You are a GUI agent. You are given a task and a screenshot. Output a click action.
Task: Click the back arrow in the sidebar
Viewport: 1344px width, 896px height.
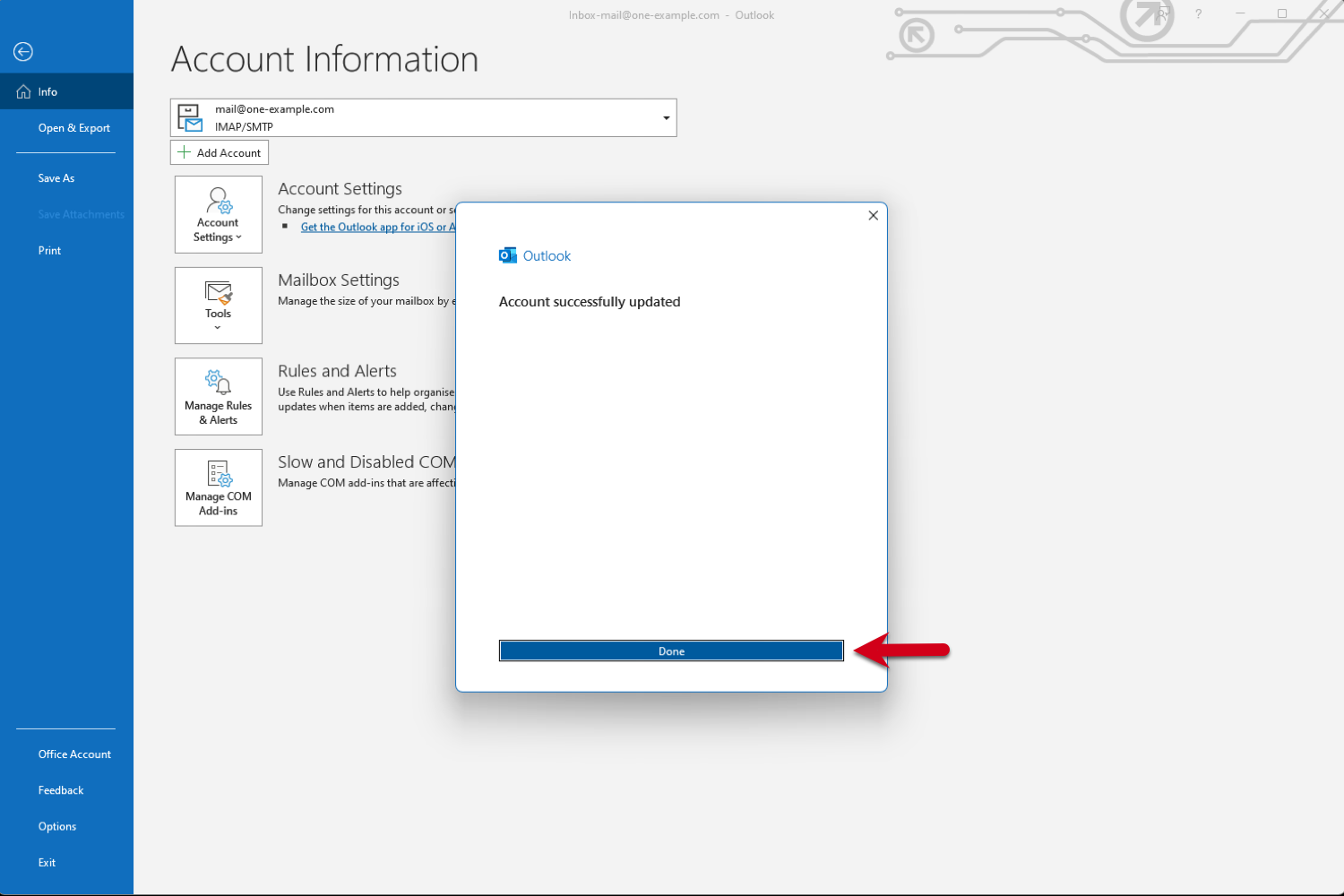22,51
